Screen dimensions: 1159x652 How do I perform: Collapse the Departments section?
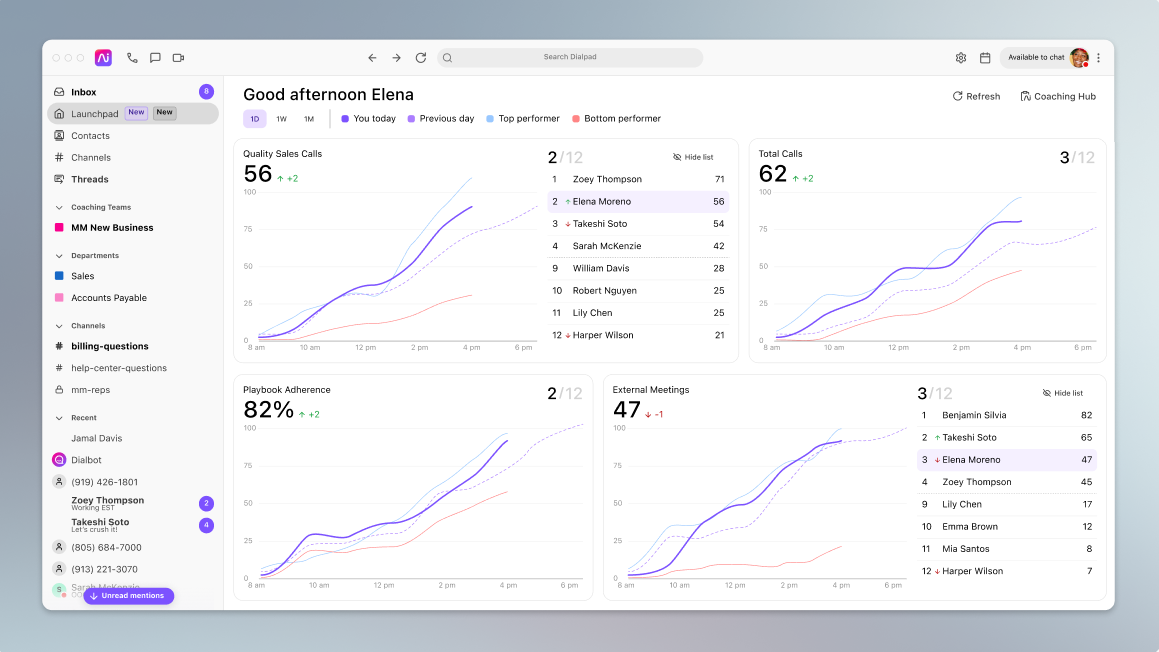click(59, 256)
